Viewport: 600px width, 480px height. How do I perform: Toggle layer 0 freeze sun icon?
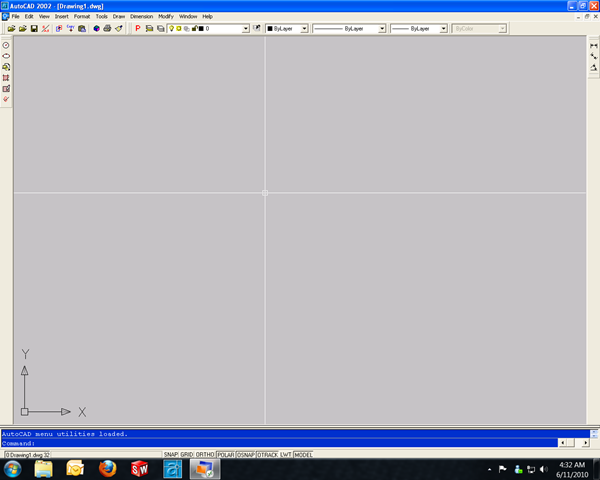pos(179,28)
